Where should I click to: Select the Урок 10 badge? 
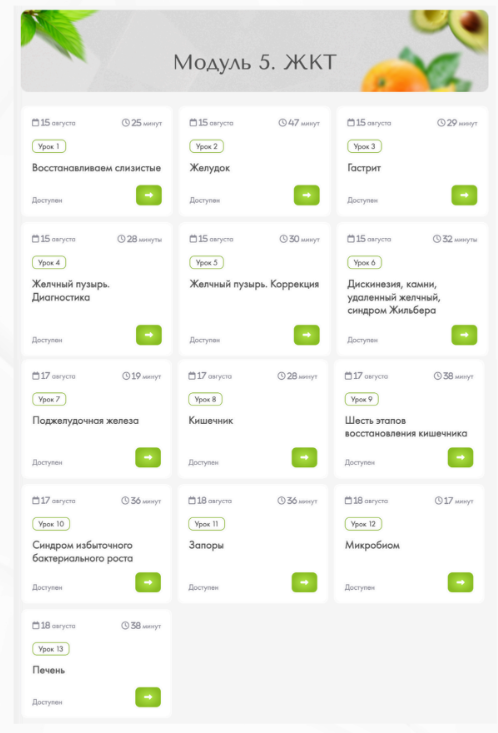(51, 524)
